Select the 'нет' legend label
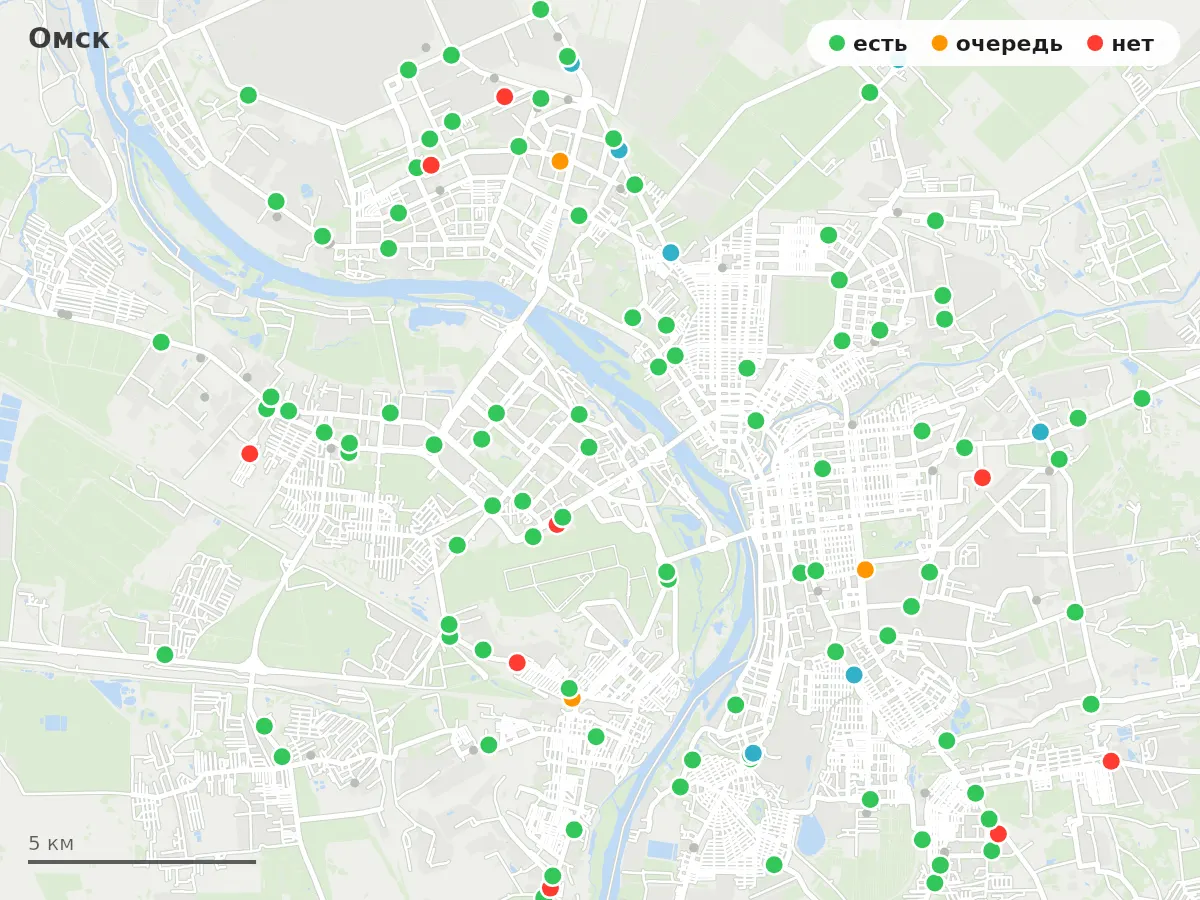This screenshot has height=900, width=1200. [1132, 44]
